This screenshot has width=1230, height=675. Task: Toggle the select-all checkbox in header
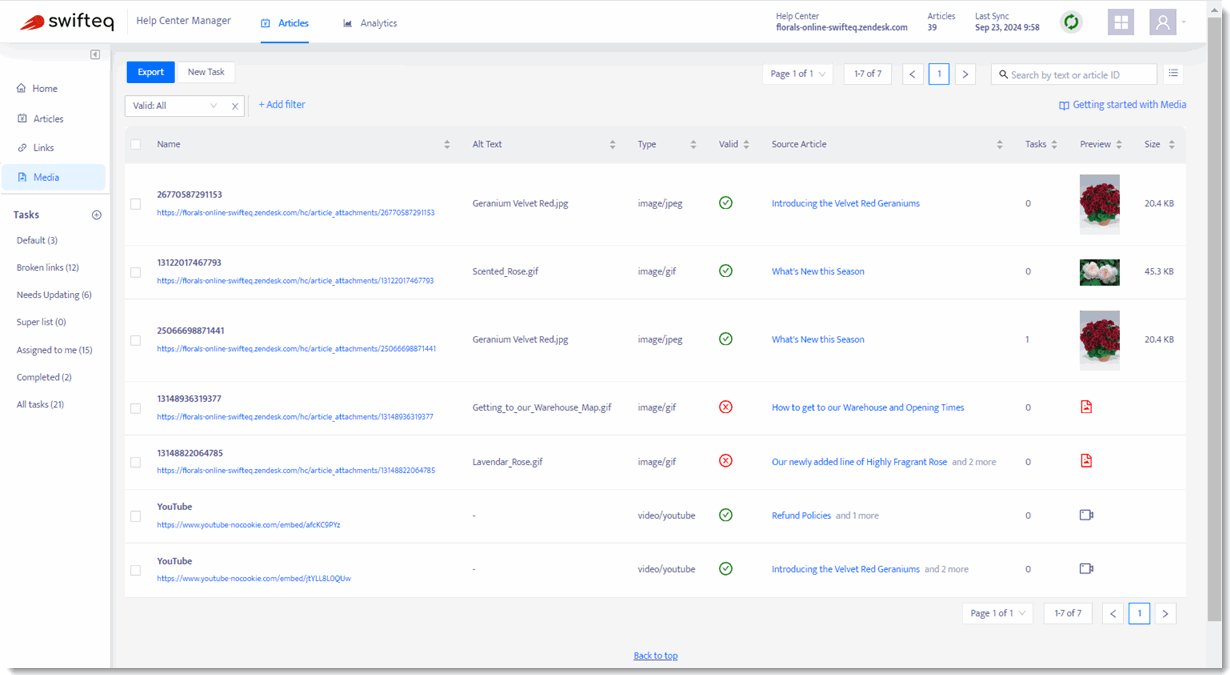(x=136, y=144)
